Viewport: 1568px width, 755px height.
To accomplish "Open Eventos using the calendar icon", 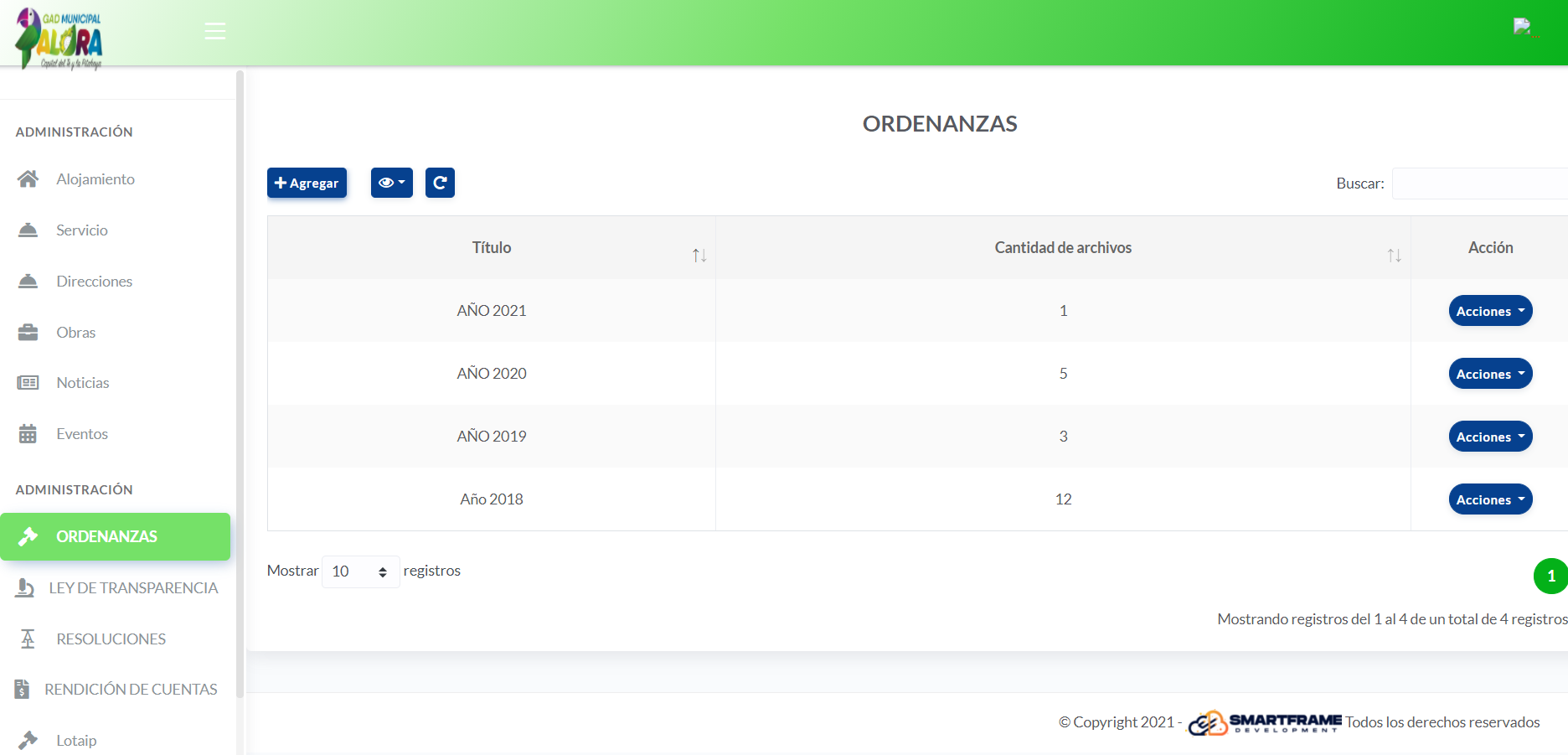I will (x=28, y=433).
